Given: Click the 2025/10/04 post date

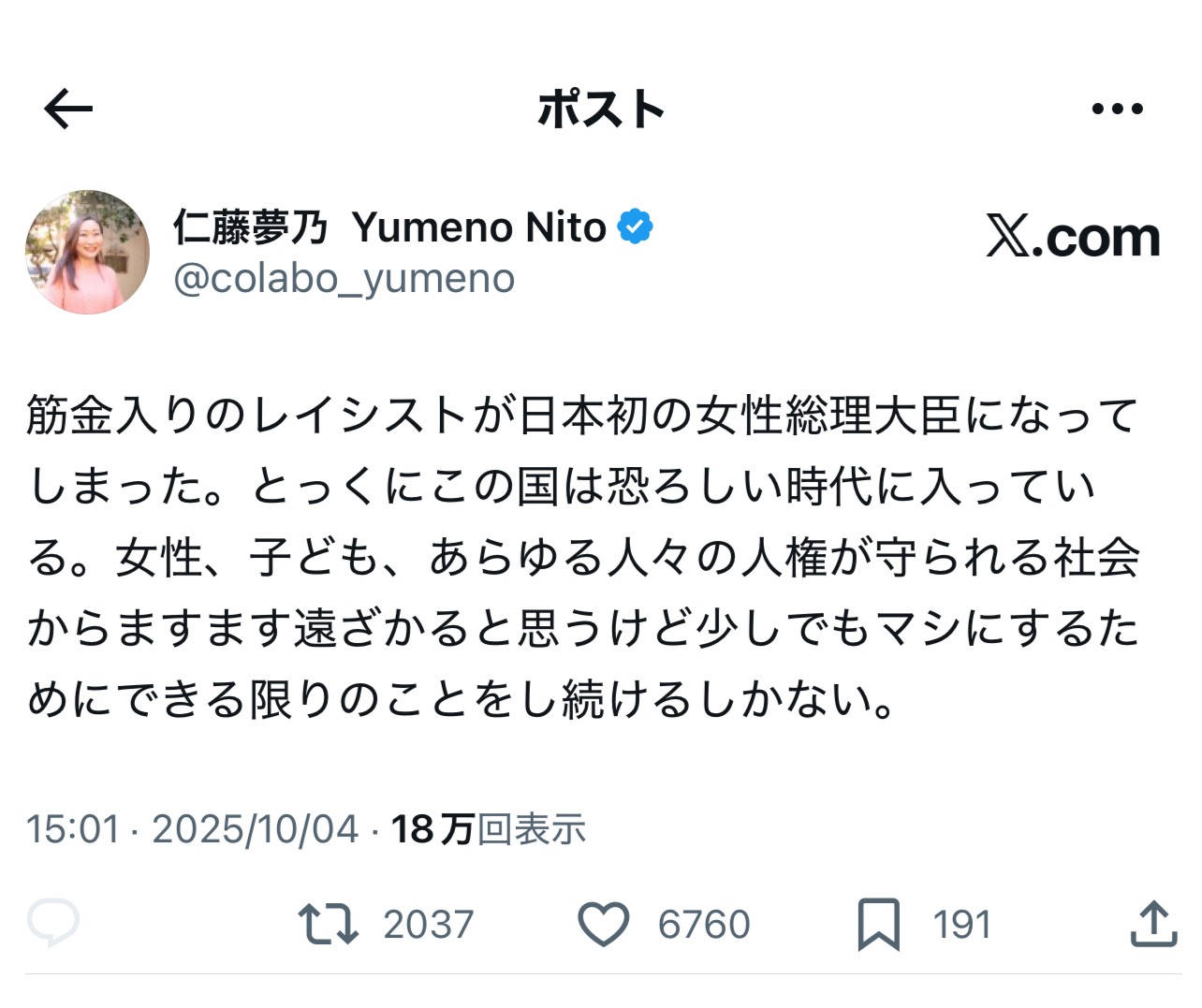Looking at the screenshot, I should pyautogui.click(x=255, y=829).
